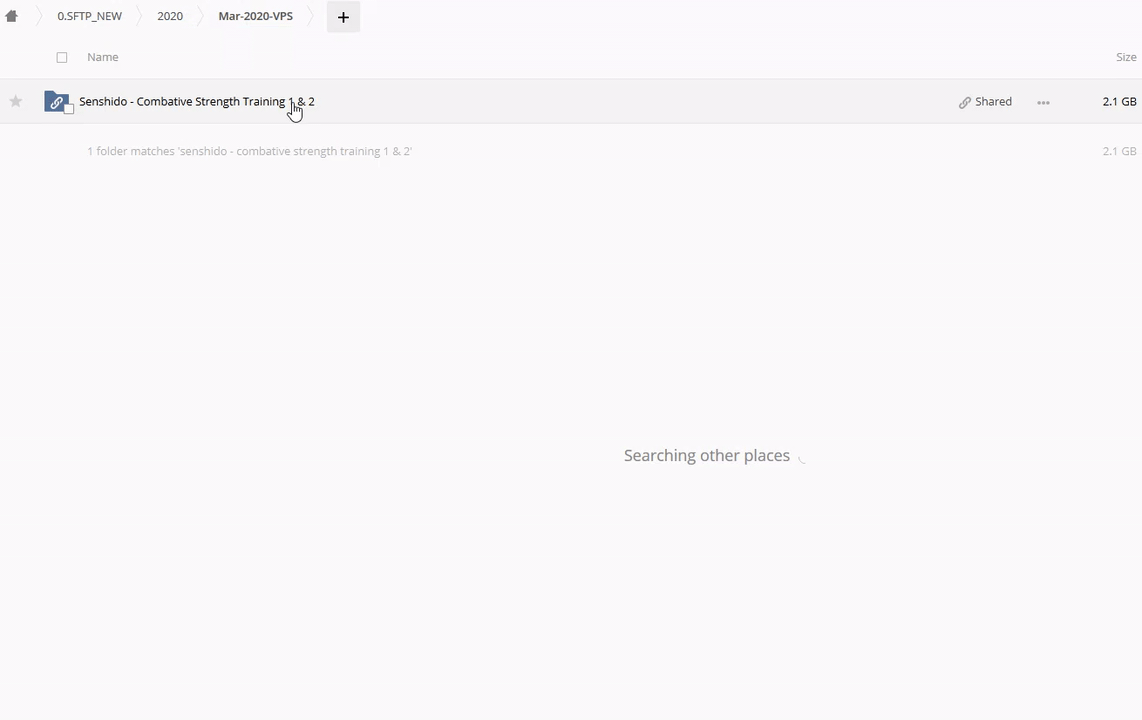Sort the file list by Name column
The width and height of the screenshot is (1142, 720).
(102, 57)
